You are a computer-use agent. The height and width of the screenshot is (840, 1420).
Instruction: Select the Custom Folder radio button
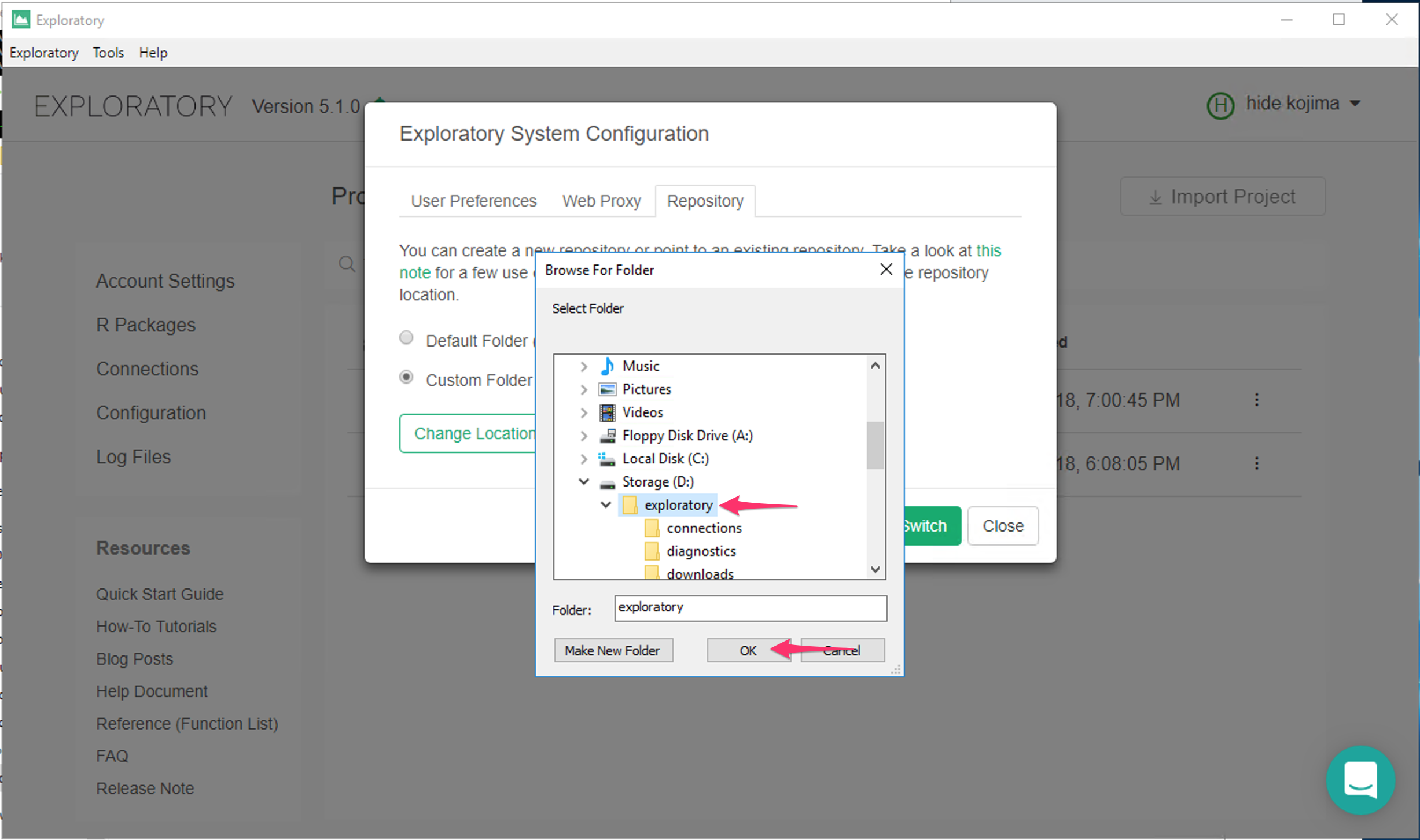(406, 377)
